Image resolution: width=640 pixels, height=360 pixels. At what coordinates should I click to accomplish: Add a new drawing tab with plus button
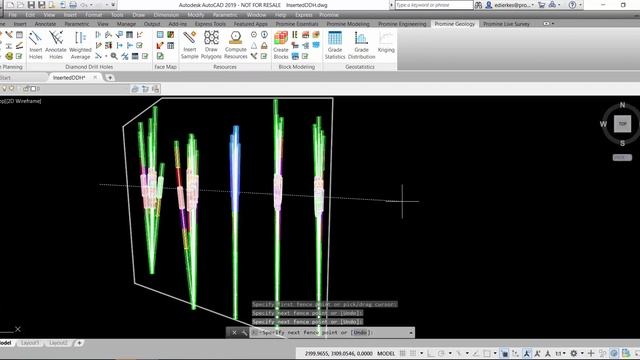pos(110,77)
